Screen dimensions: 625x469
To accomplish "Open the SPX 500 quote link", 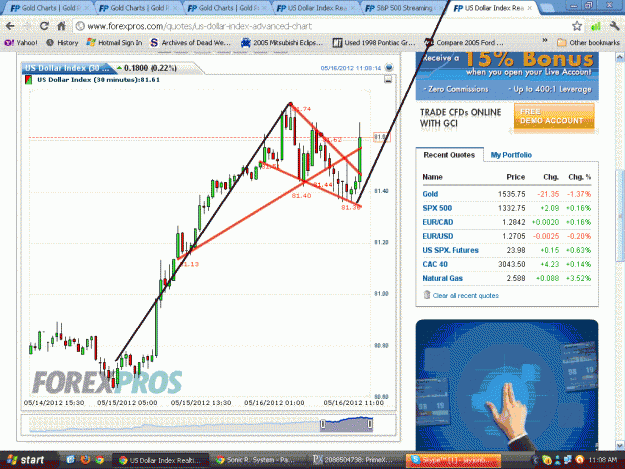I will 437,208.
